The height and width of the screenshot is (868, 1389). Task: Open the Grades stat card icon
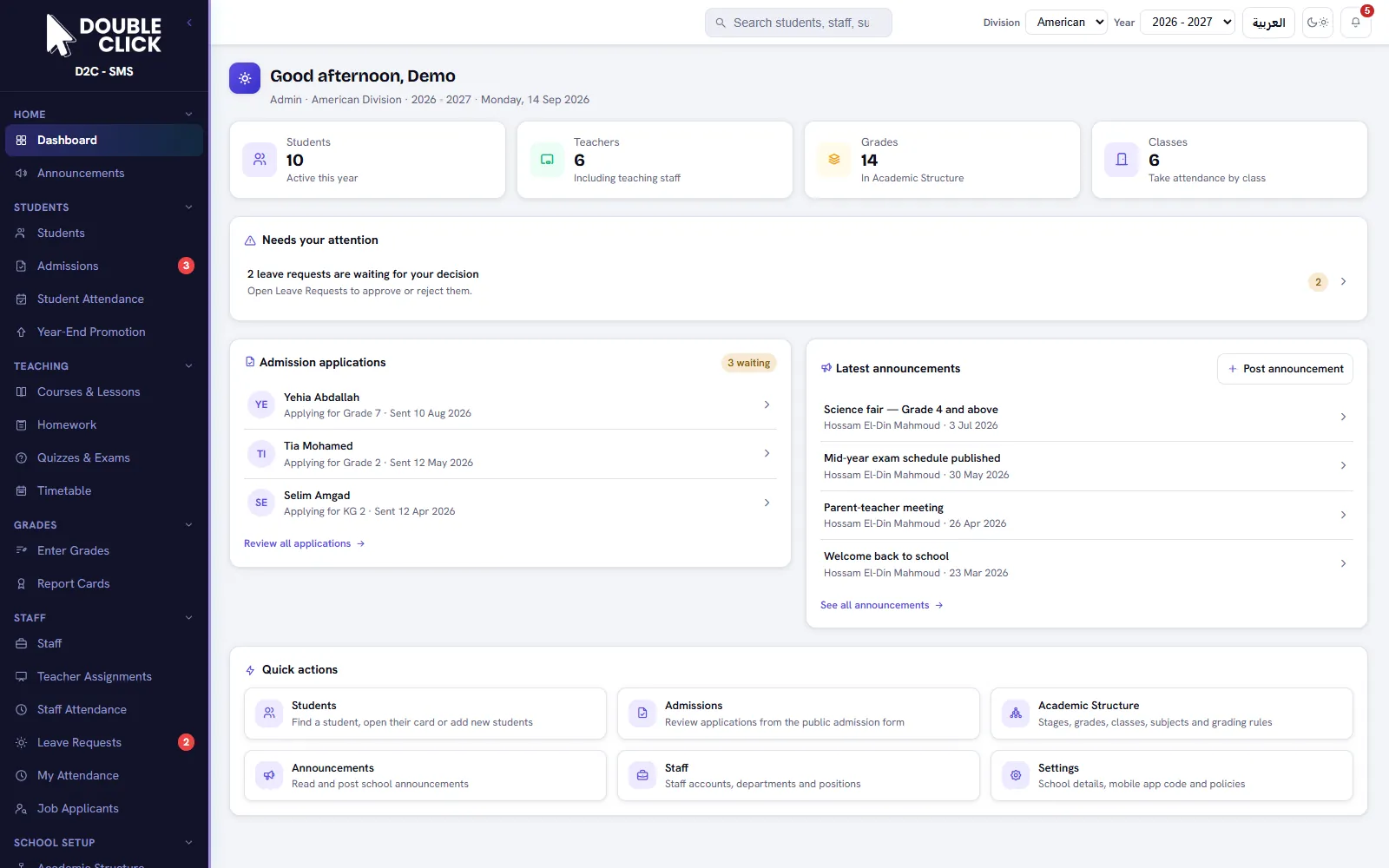point(834,160)
